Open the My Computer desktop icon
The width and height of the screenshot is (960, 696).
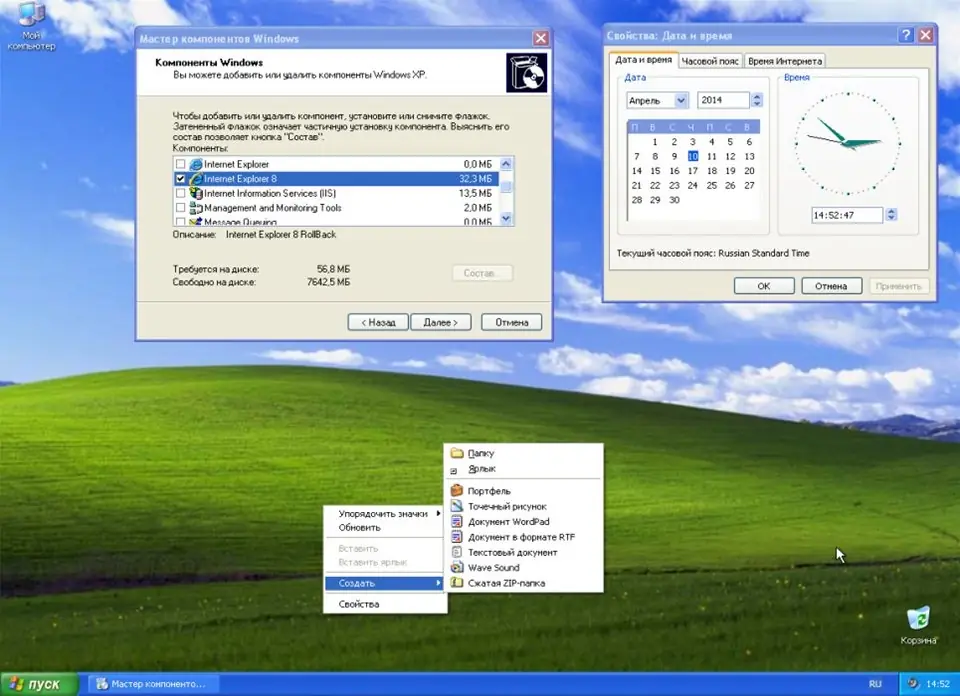coord(31,24)
